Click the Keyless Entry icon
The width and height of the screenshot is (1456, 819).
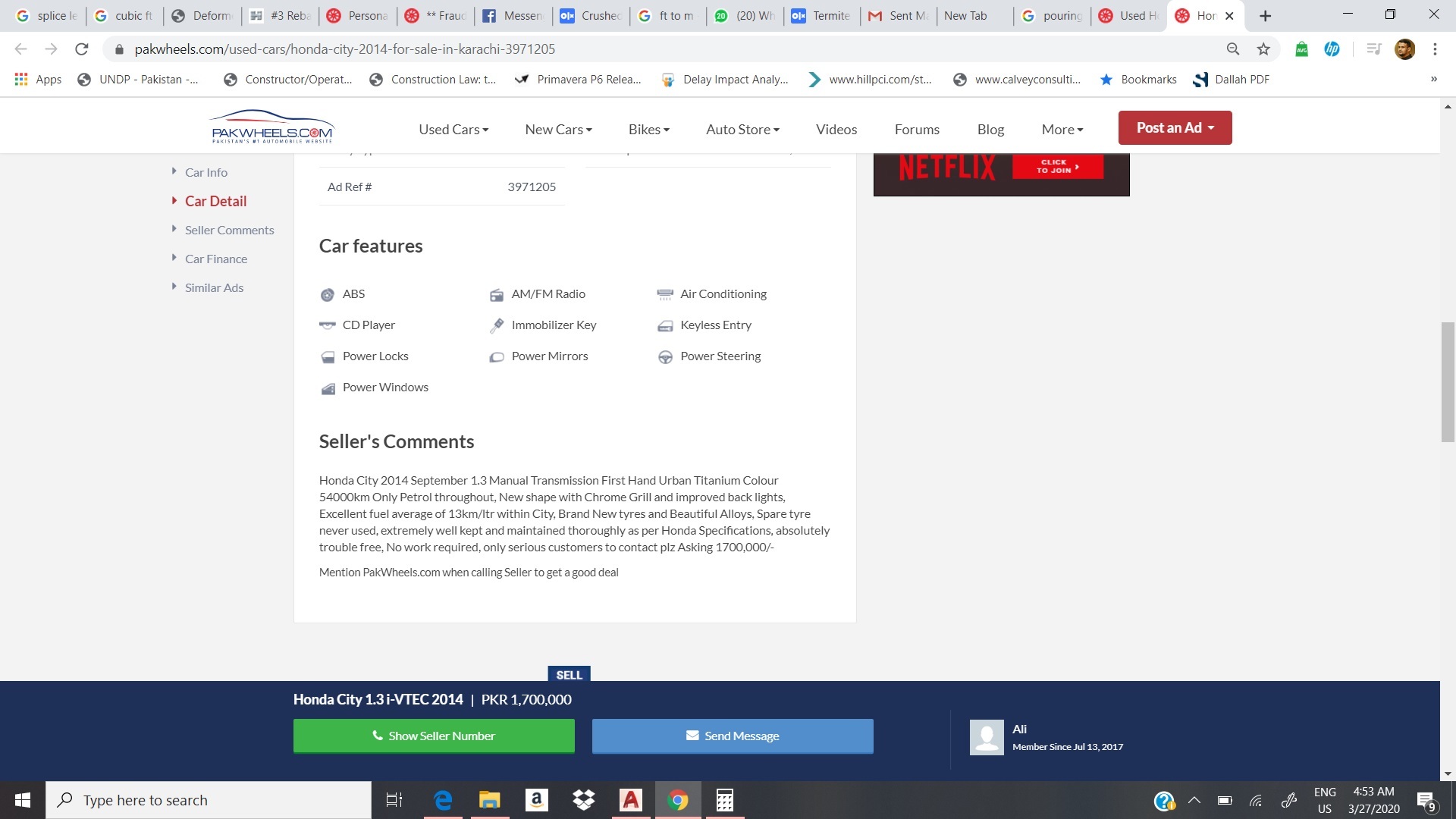pos(665,326)
